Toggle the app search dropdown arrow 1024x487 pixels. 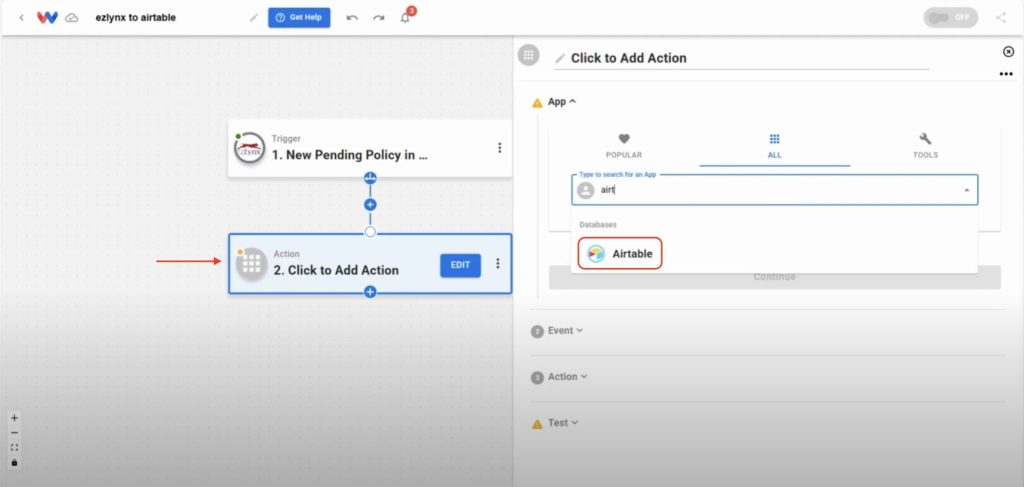[x=966, y=191]
